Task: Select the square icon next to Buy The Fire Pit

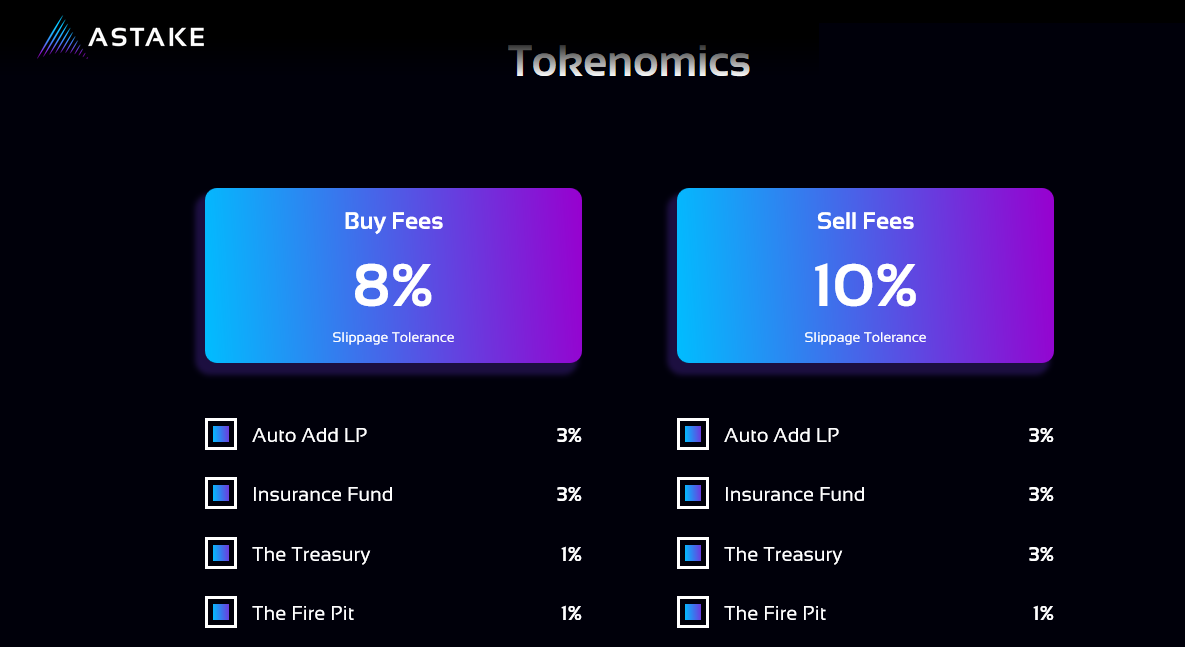Action: 221,612
